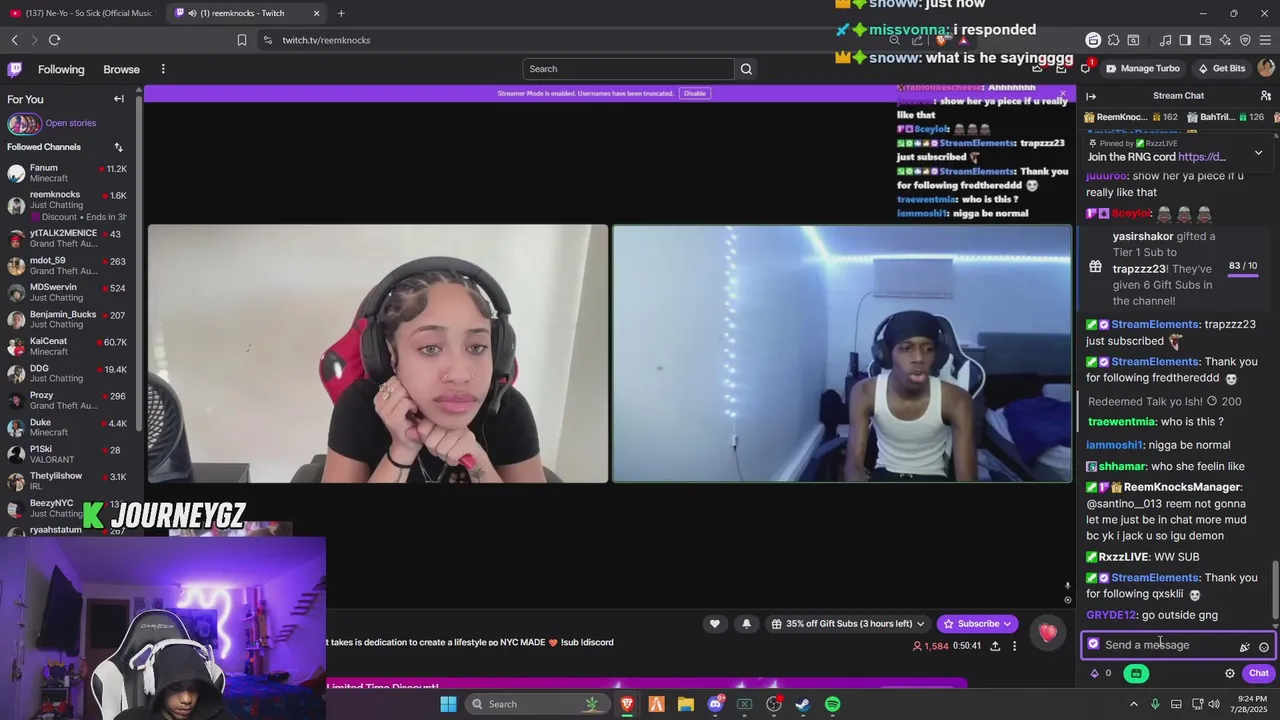
Task: Click the stream chat scrollbar
Action: [1274, 590]
